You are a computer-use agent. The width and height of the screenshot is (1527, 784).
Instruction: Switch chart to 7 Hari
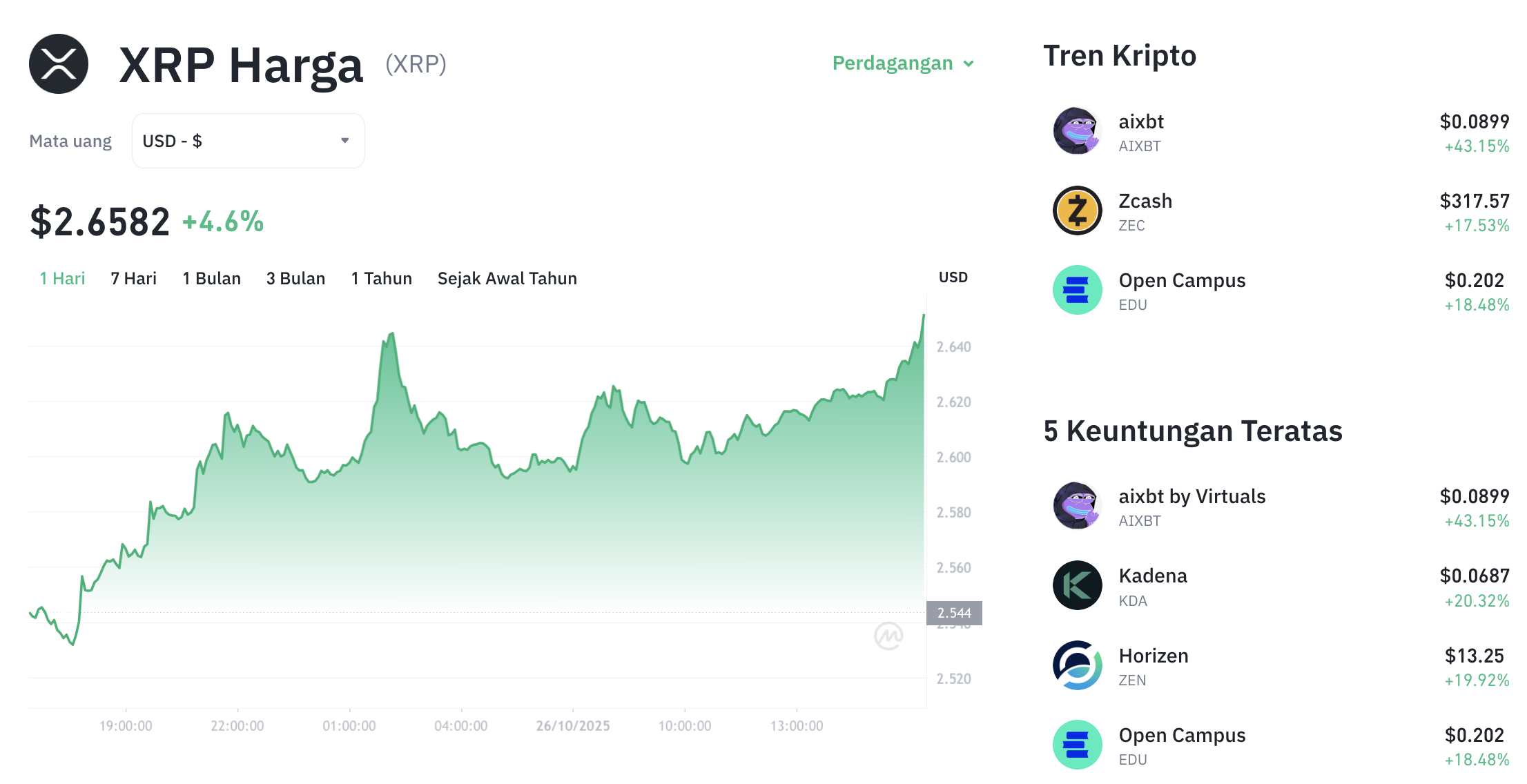(x=134, y=279)
